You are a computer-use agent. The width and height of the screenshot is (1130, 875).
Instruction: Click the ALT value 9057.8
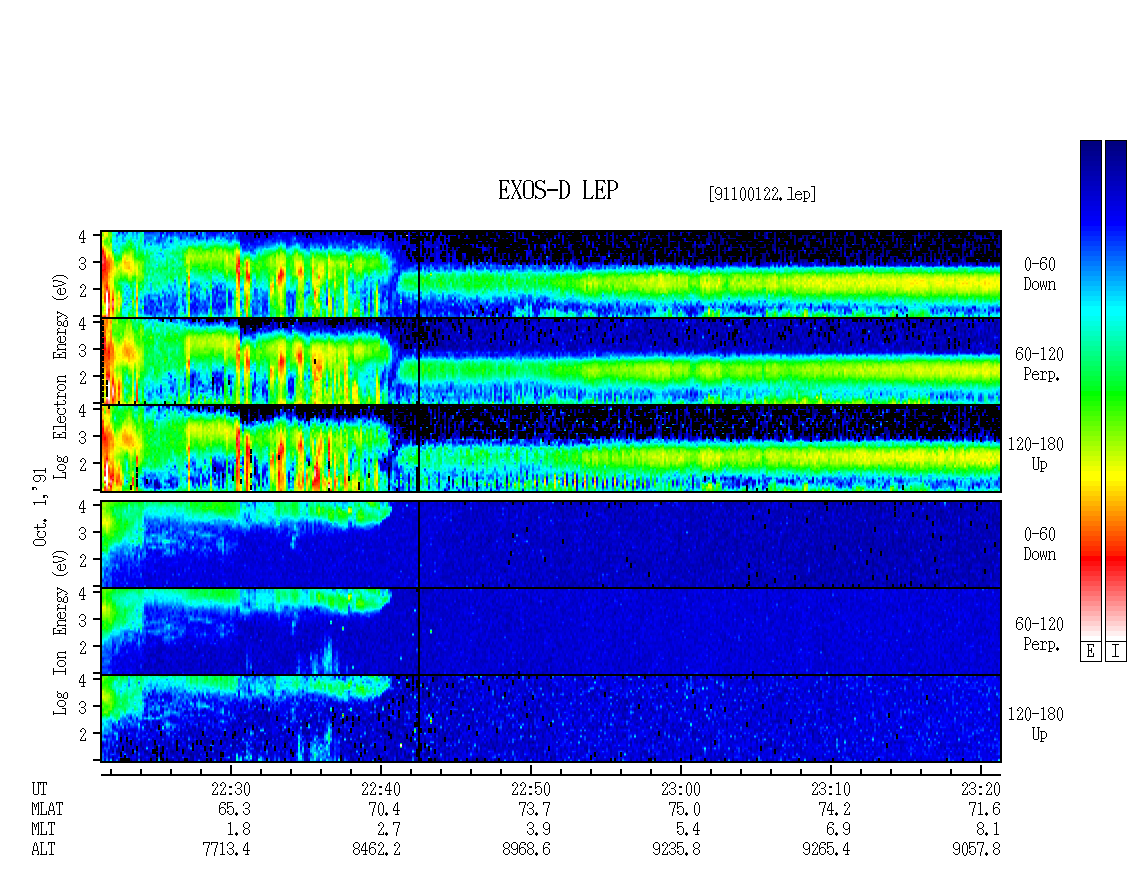976,850
